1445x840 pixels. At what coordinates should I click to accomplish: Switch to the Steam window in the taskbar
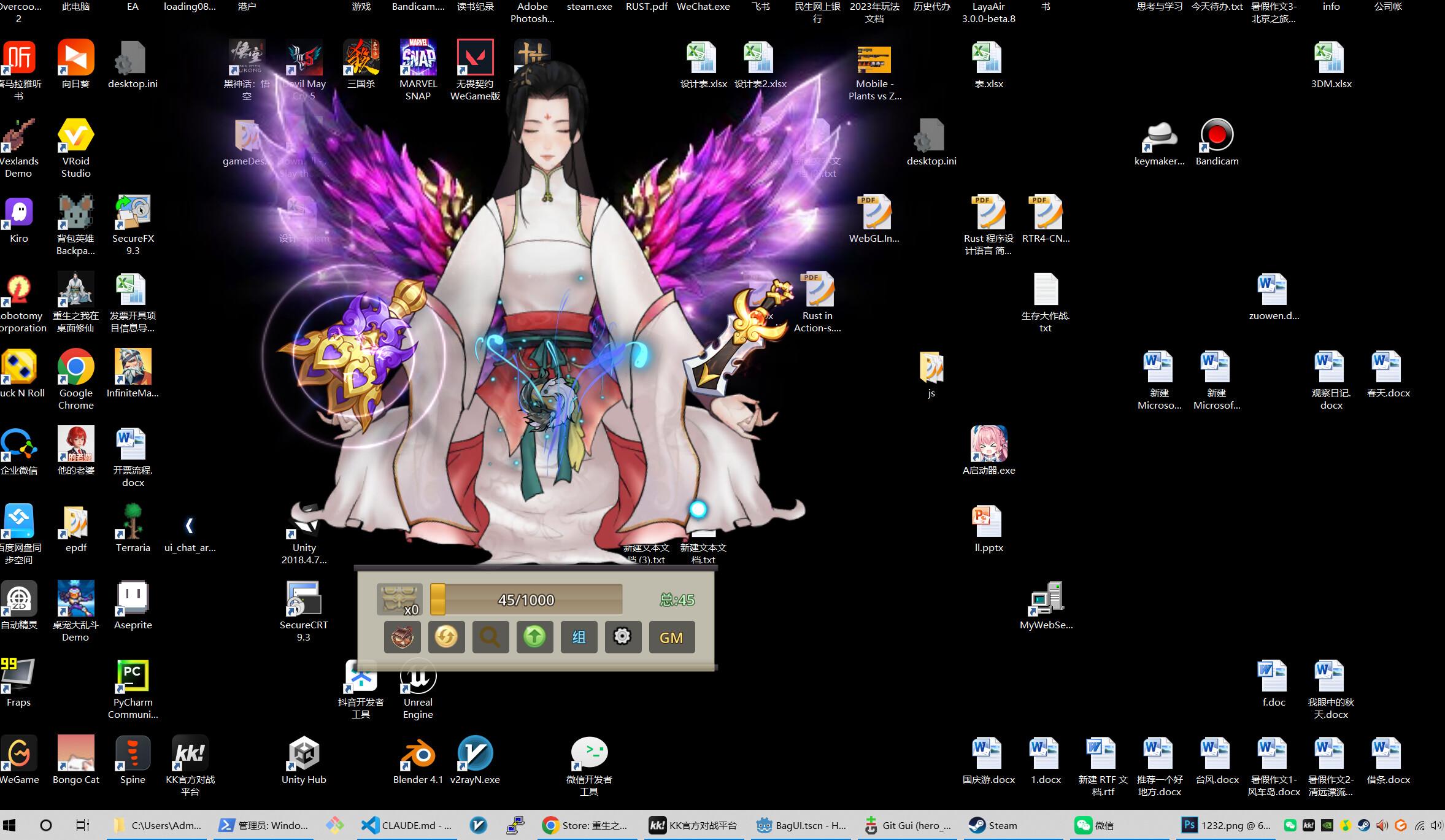[x=992, y=825]
